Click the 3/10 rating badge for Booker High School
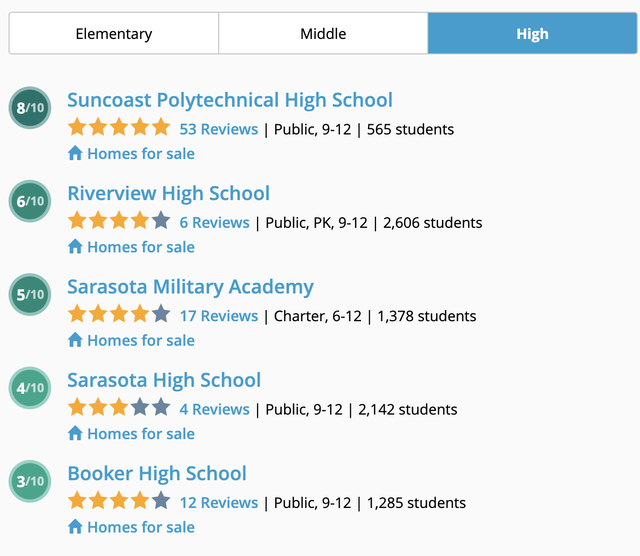640x556 pixels. coord(30,481)
